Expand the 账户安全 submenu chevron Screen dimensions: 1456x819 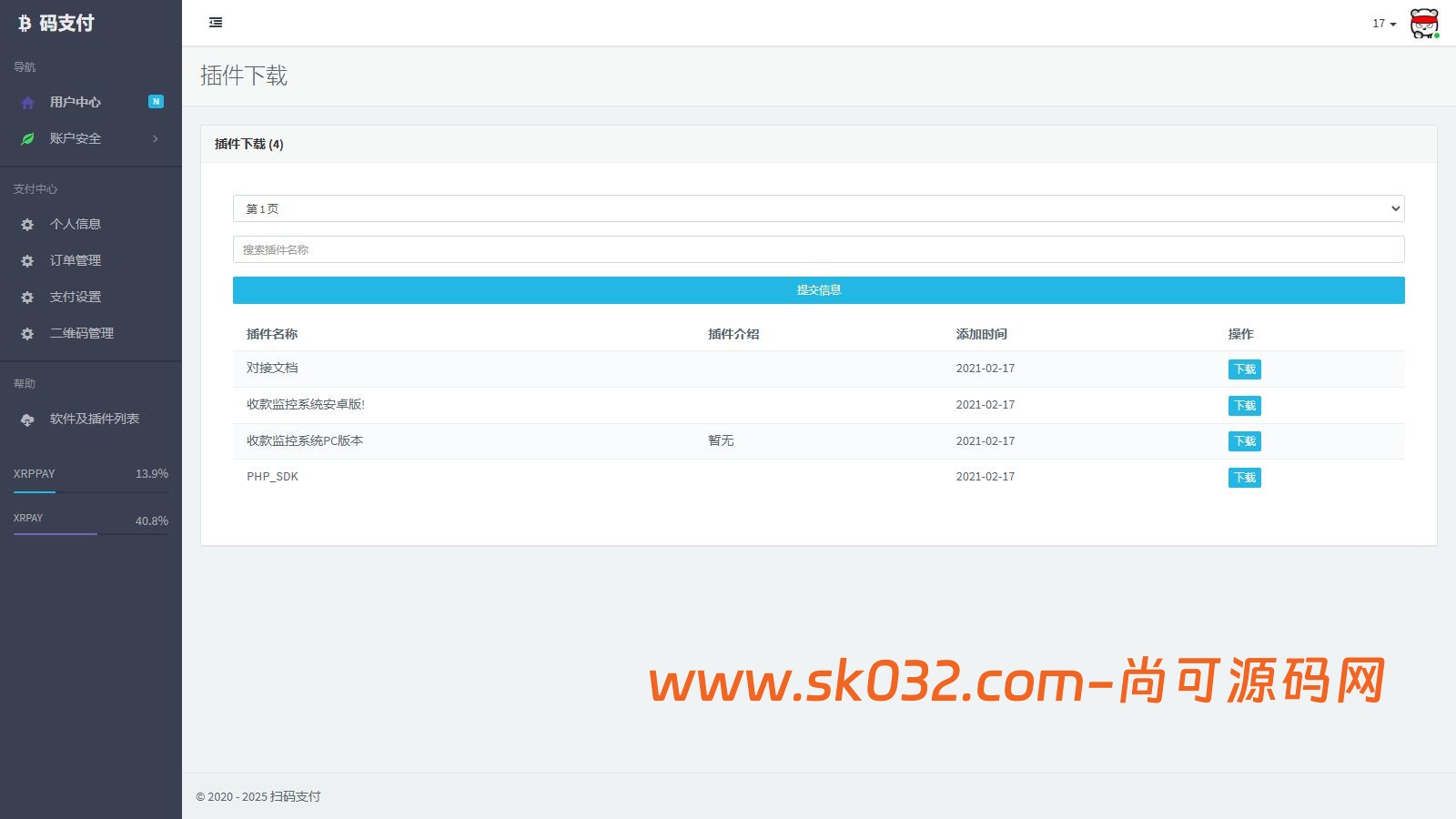(x=156, y=139)
